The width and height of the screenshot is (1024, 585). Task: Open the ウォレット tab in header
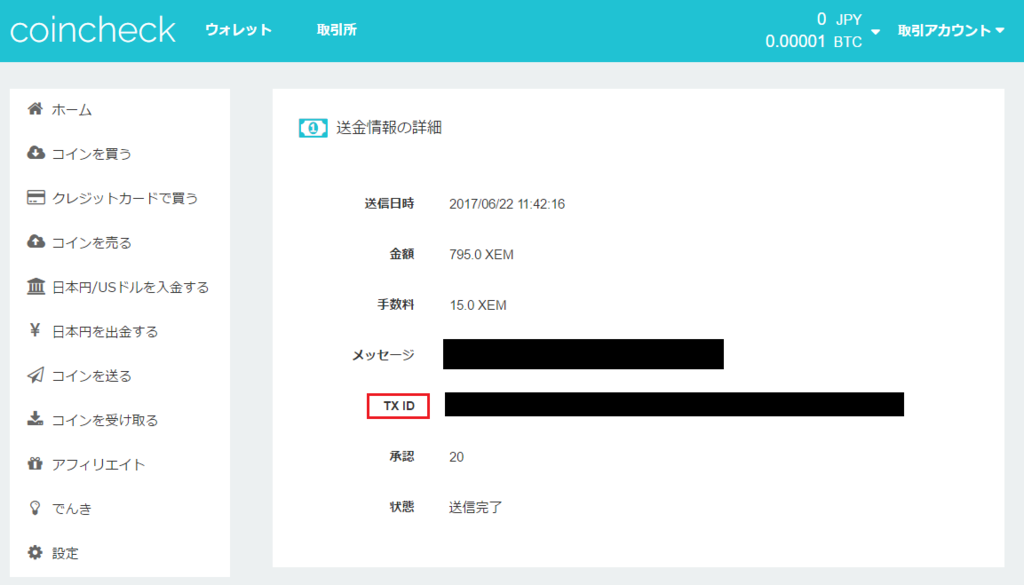238,30
